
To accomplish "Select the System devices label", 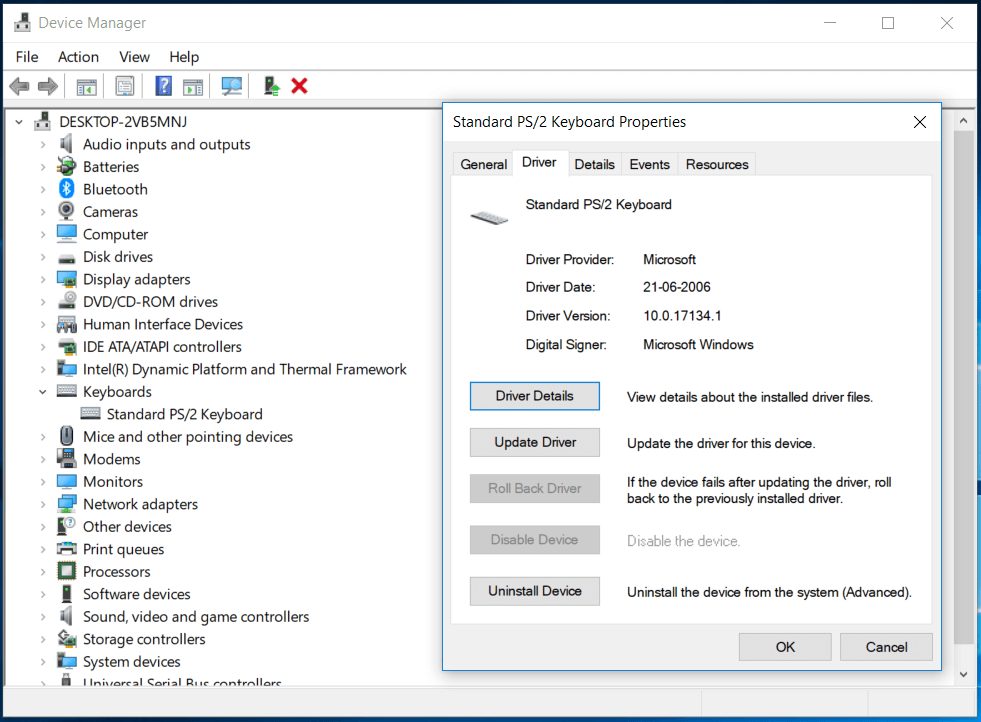I will [x=131, y=662].
